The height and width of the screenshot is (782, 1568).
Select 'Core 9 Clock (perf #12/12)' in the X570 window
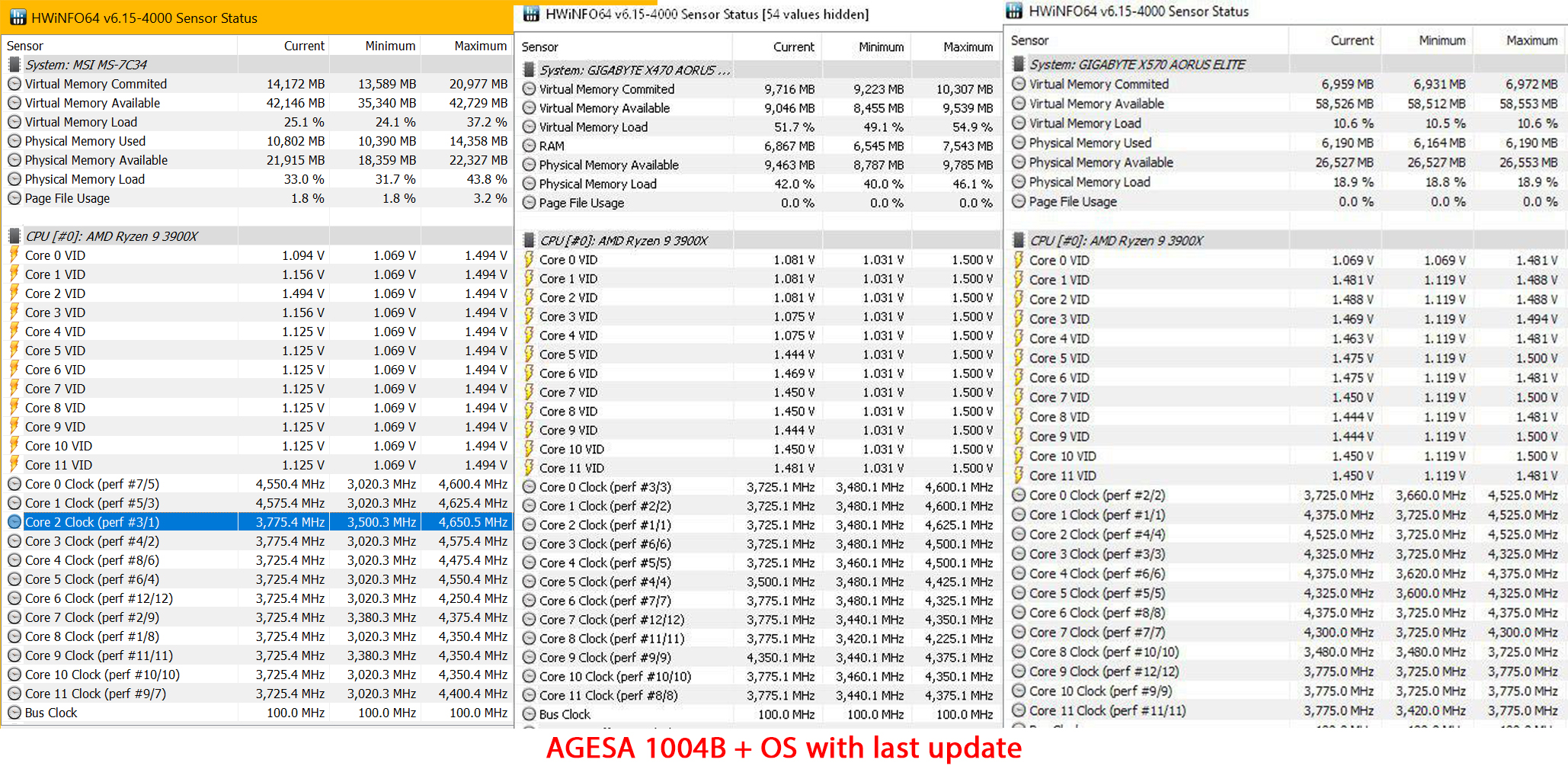pyautogui.click(x=1286, y=671)
